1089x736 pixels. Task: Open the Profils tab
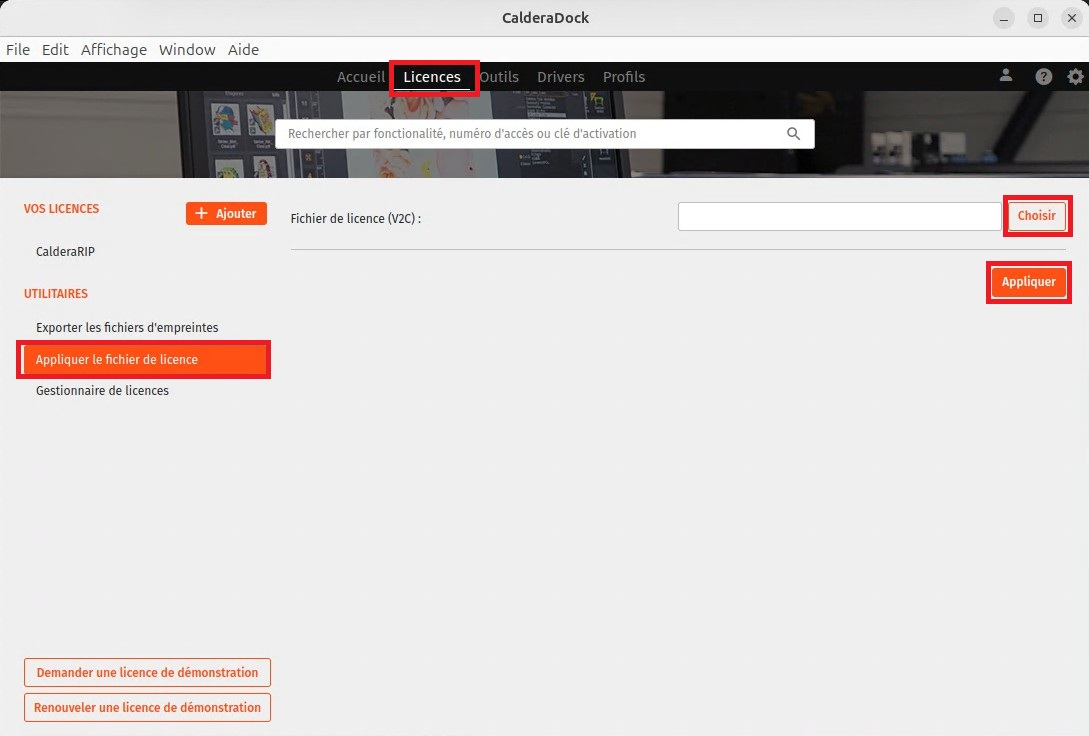click(x=624, y=77)
